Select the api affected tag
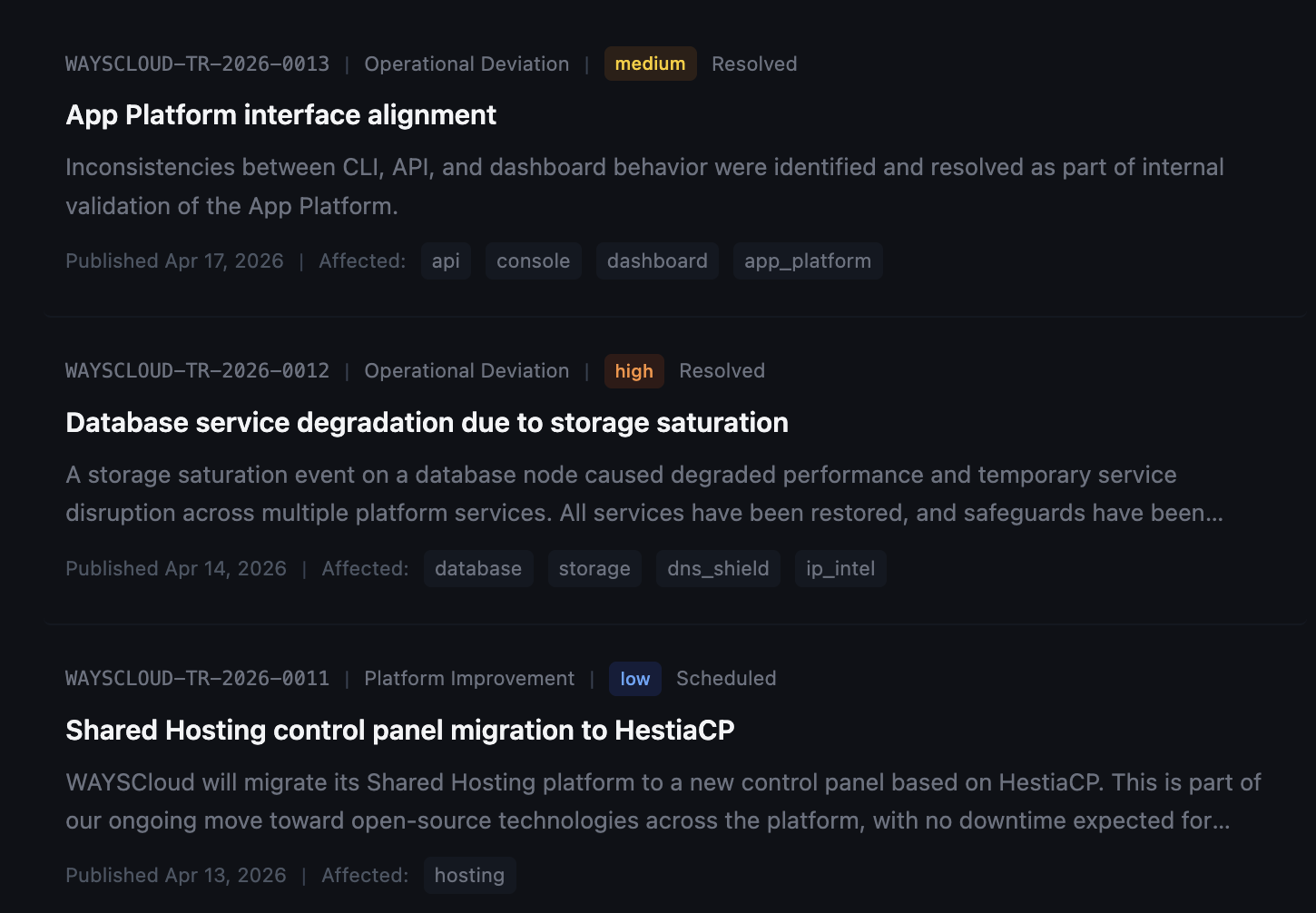Screen dimensions: 1316x913 click(x=446, y=260)
